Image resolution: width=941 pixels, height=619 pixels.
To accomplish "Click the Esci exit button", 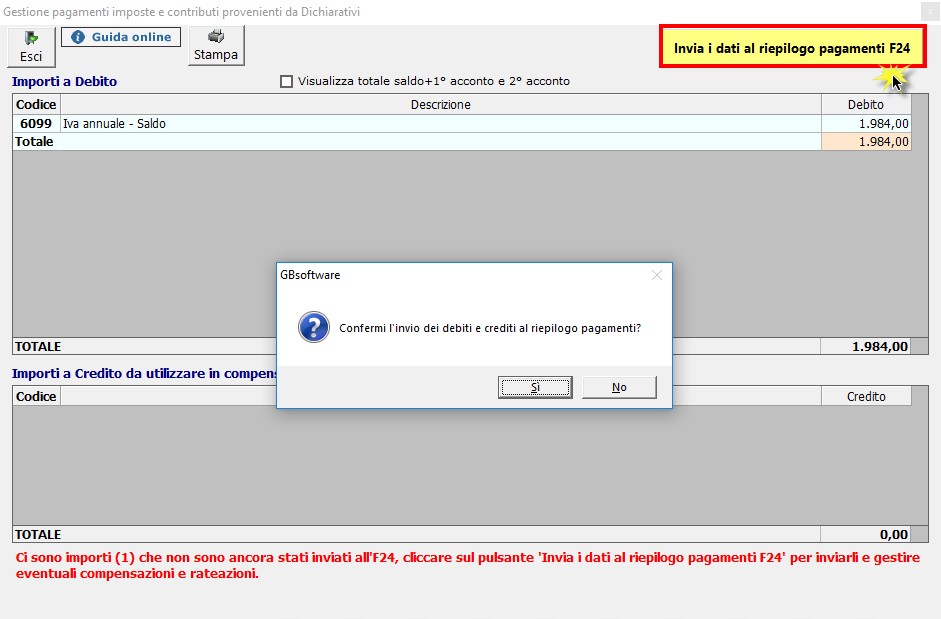I will point(31,46).
